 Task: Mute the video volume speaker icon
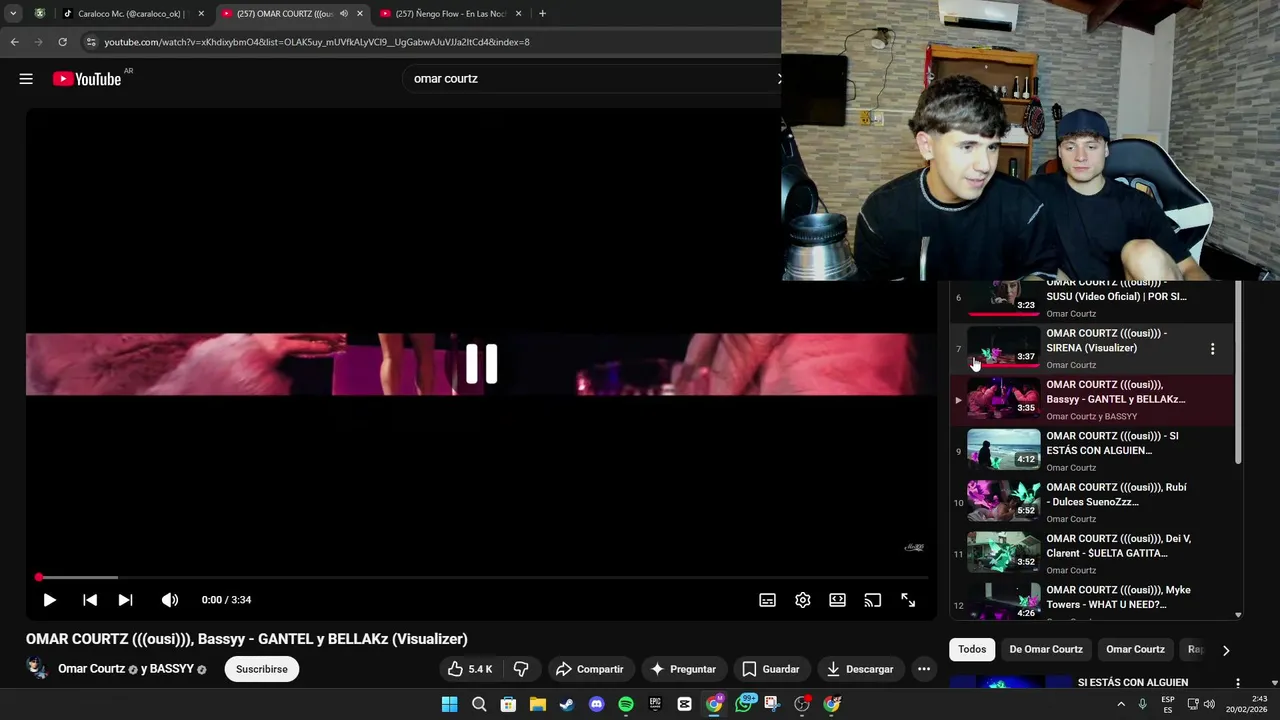(x=170, y=600)
